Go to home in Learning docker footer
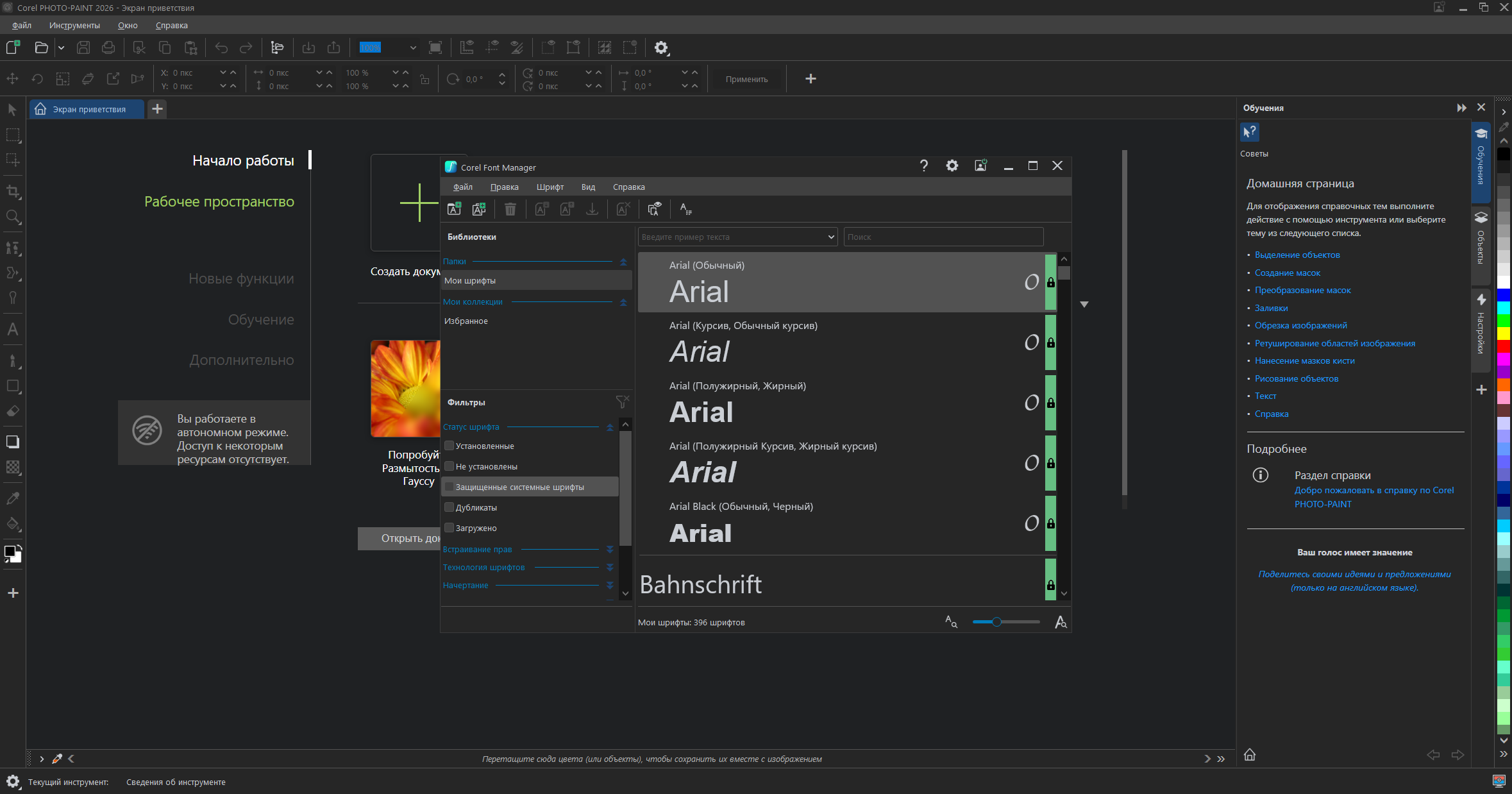Image resolution: width=1512 pixels, height=794 pixels. (1250, 755)
